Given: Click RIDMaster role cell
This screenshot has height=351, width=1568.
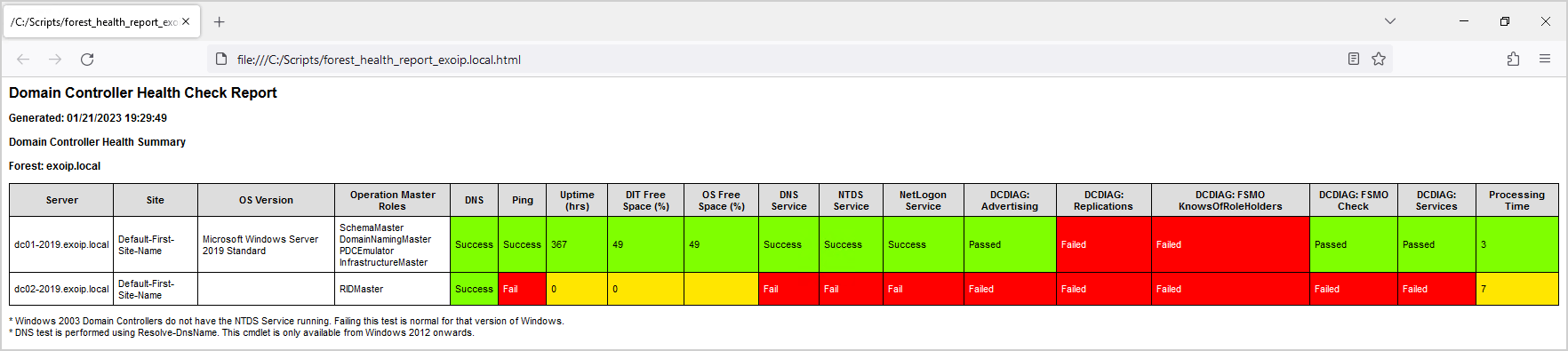Looking at the screenshot, I should click(392, 289).
